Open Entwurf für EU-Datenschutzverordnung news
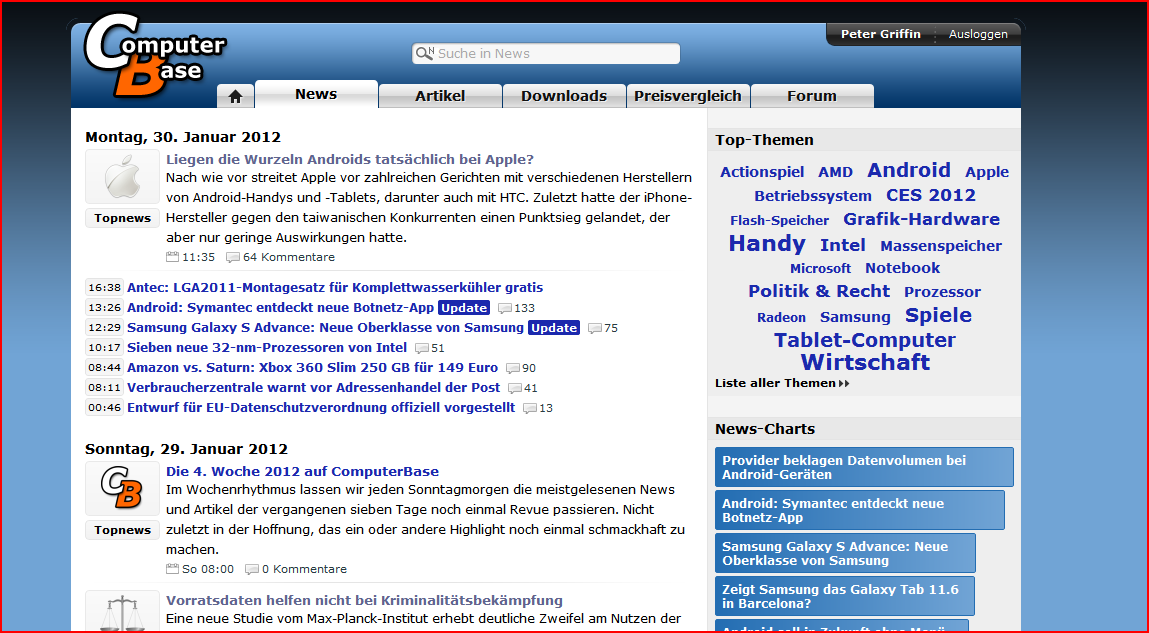Image resolution: width=1149 pixels, height=633 pixels. 321,408
